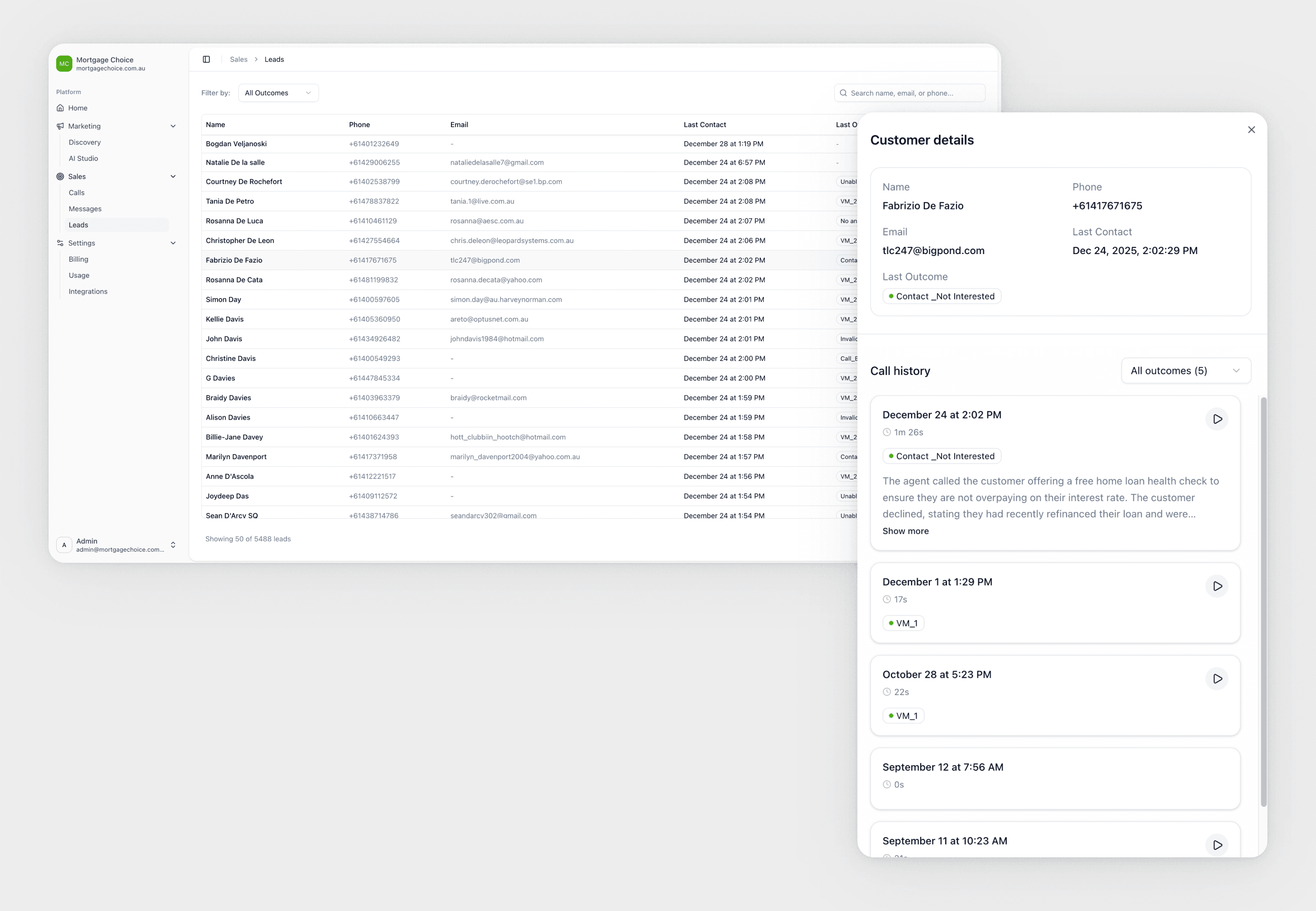This screenshot has height=911, width=1316.
Task: Open the All outcomes (5) dropdown
Action: coord(1186,370)
